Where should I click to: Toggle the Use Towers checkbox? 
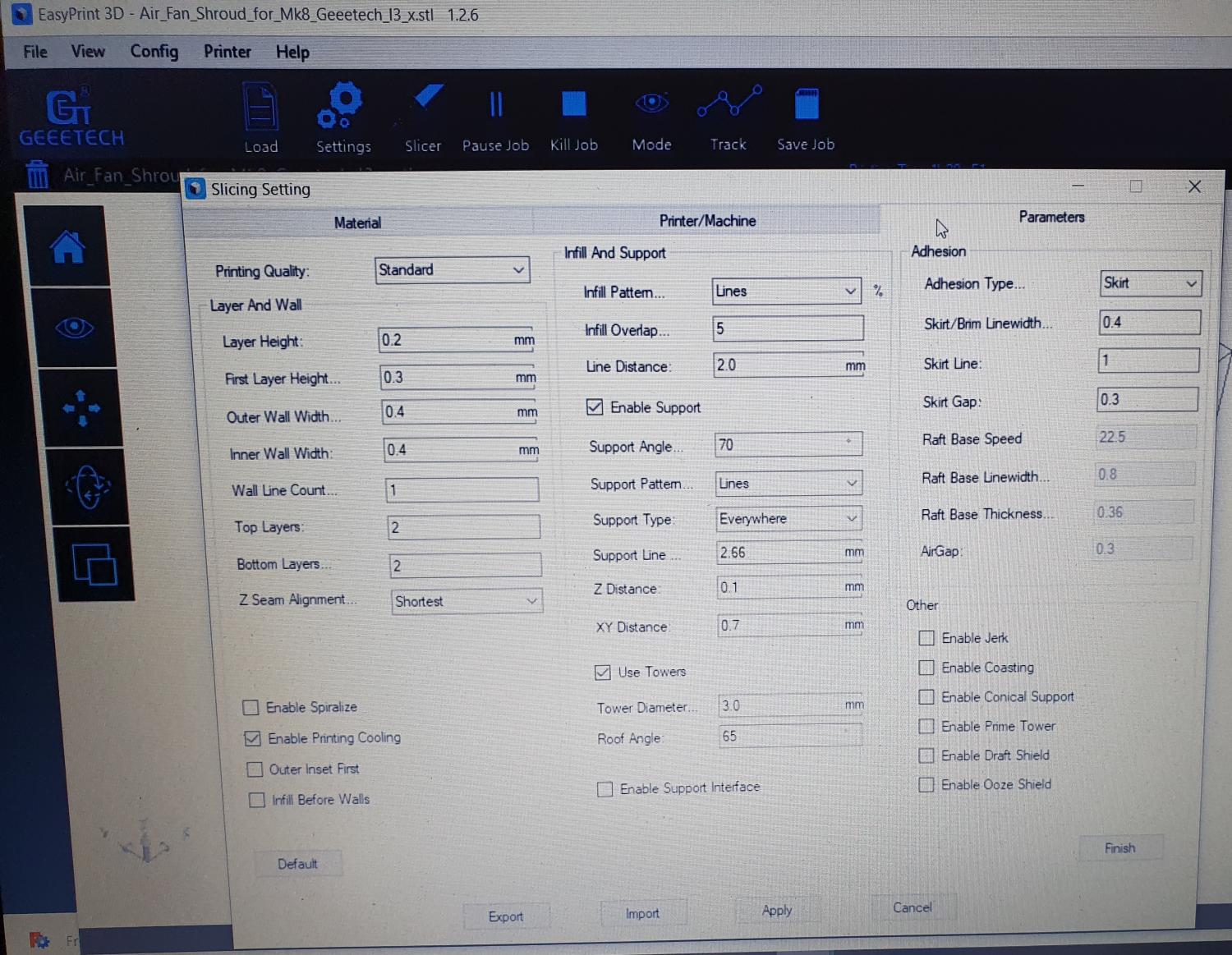tap(603, 673)
